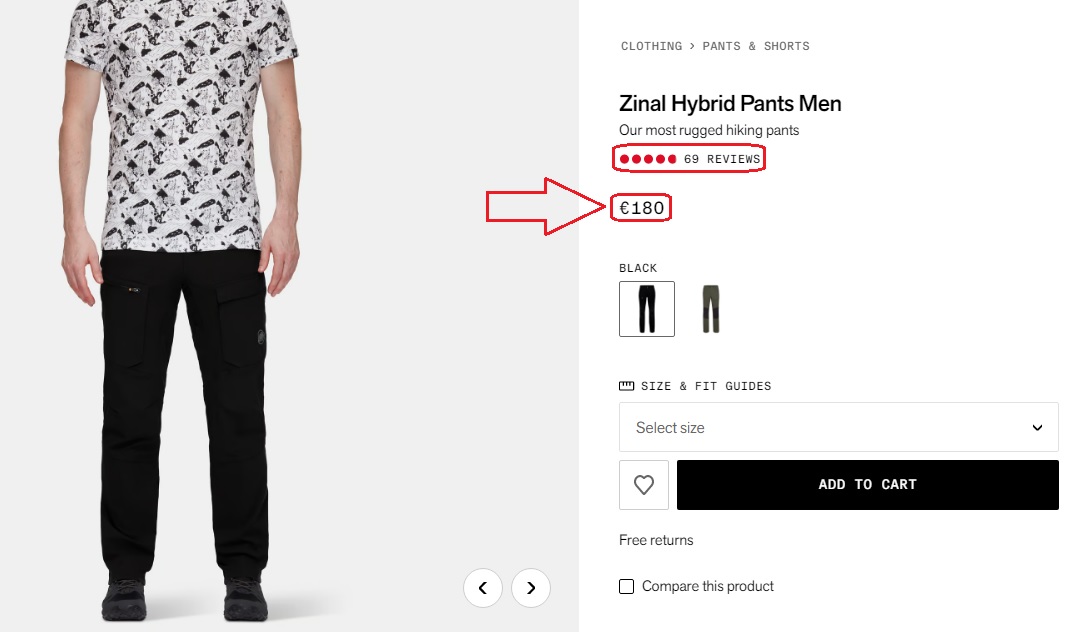Click the red annotation arrow pointing at price

coord(545,207)
